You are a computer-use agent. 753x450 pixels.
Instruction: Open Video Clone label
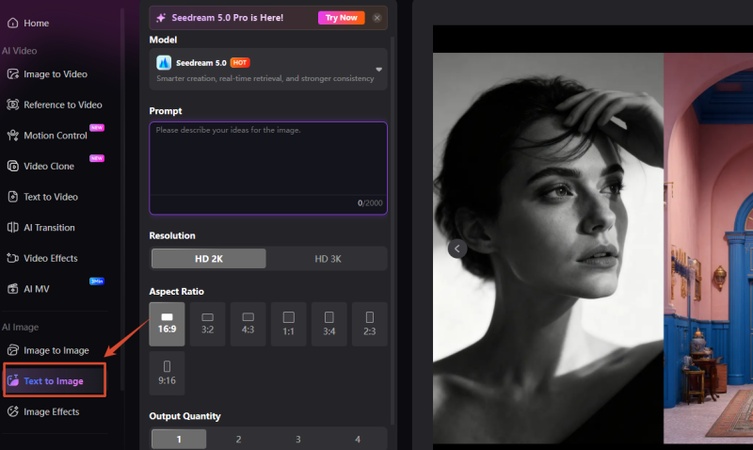click(49, 166)
